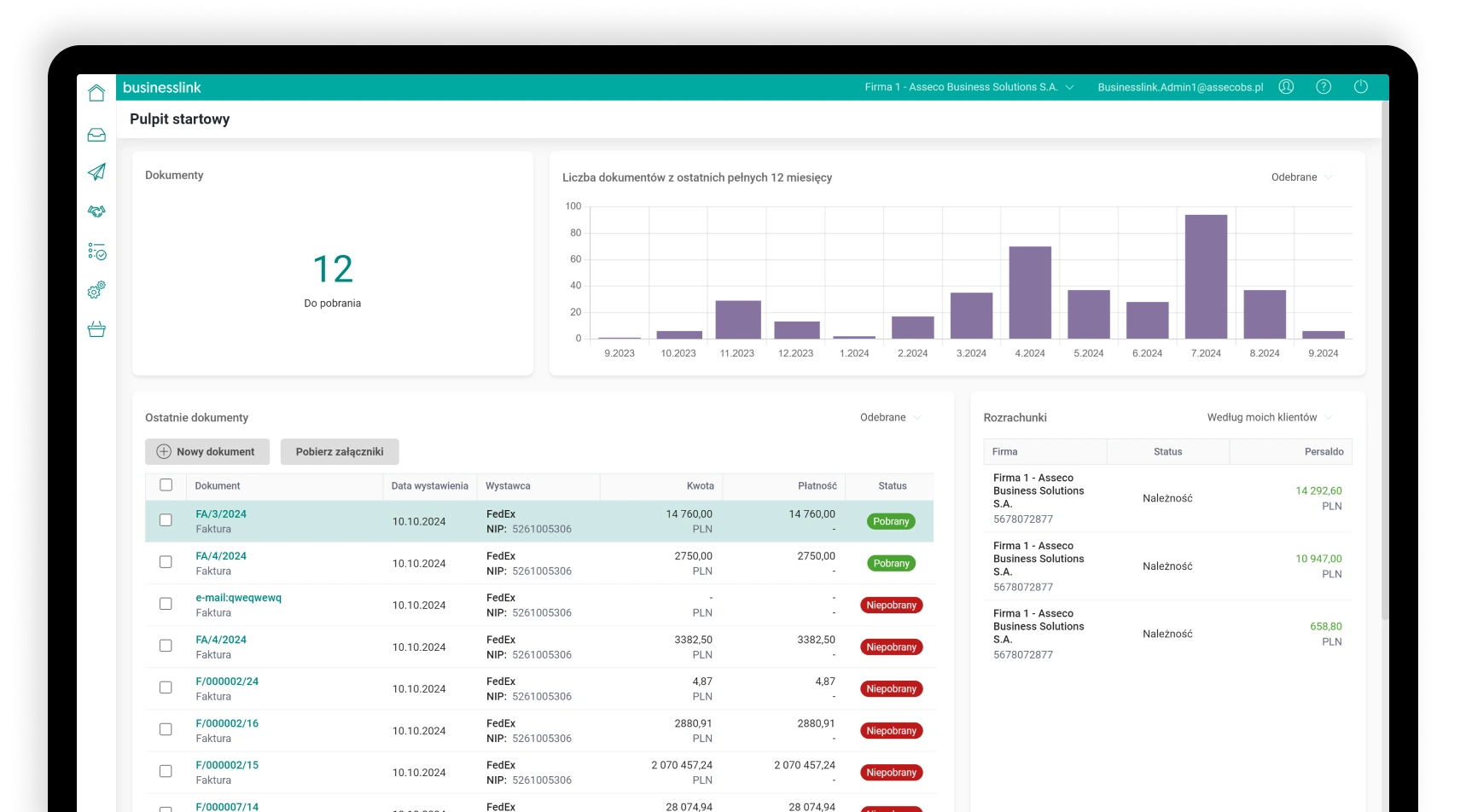Select checkbox for e-mail:qweqwewq row
Screen dimensions: 1466x812
pyautogui.click(x=166, y=604)
